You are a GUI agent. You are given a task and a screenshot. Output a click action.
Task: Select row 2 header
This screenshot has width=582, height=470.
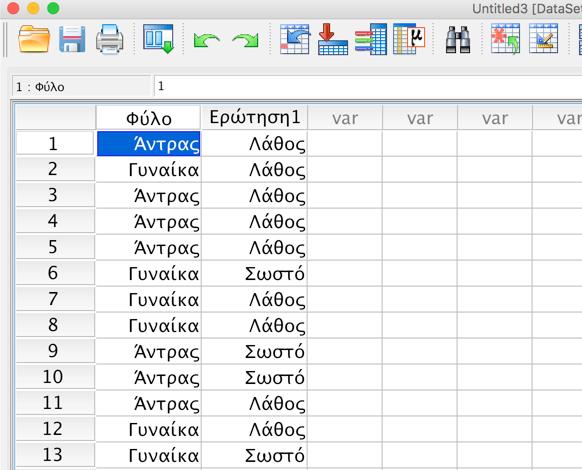pyautogui.click(x=55, y=169)
